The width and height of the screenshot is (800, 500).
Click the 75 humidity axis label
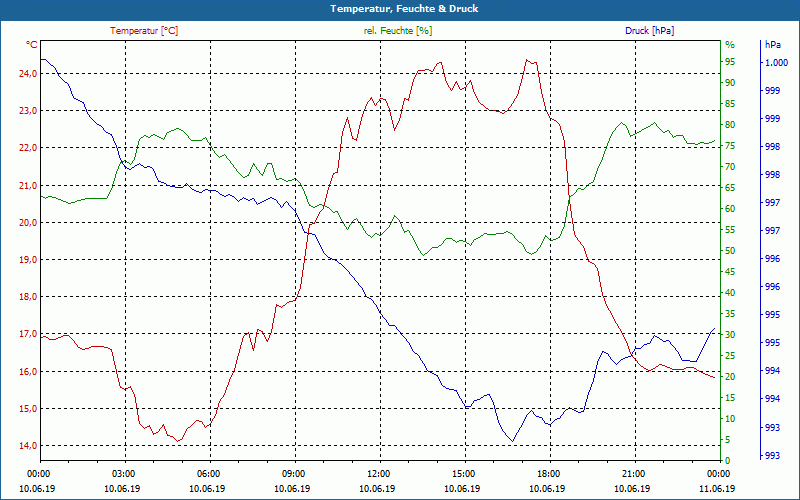[x=730, y=146]
